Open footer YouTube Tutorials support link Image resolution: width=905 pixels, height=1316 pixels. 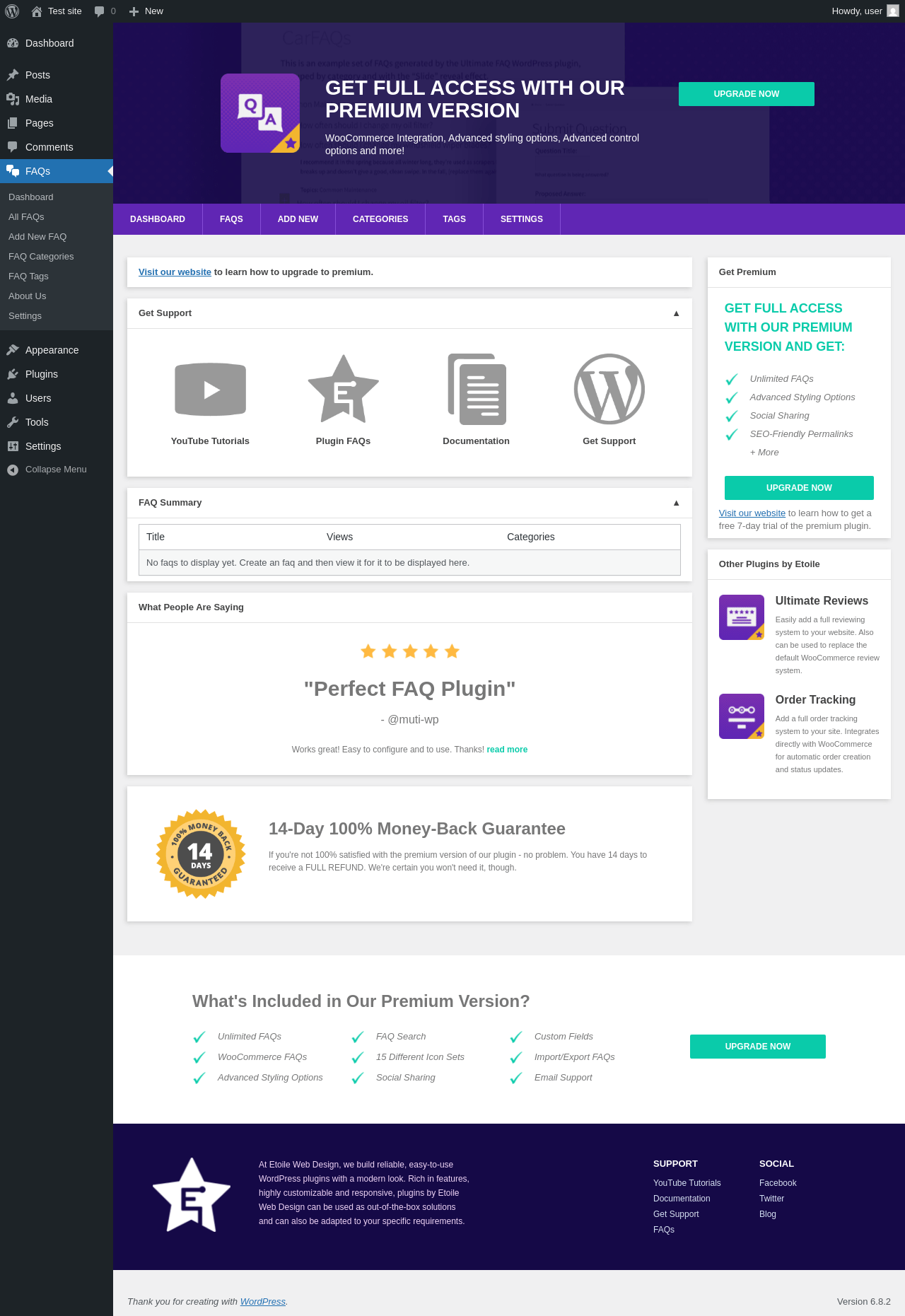click(x=687, y=1183)
